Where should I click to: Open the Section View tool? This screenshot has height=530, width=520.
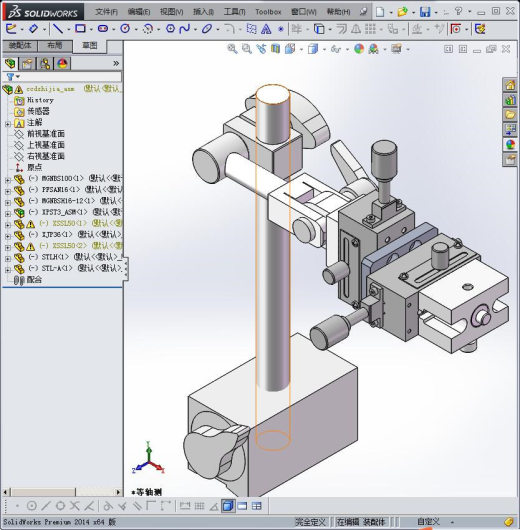(276, 49)
